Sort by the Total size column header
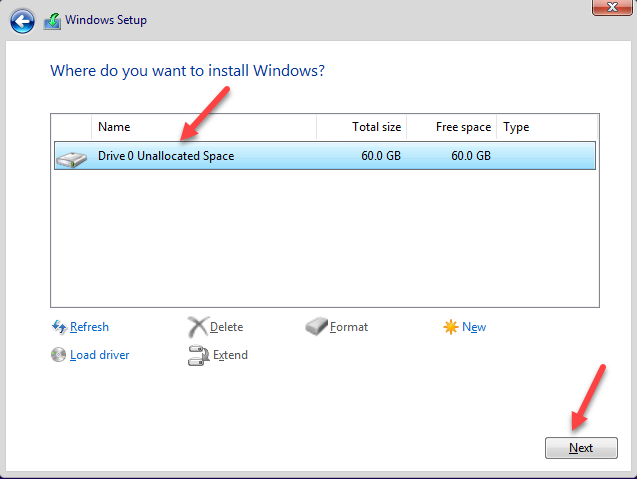This screenshot has height=479, width=637. click(x=362, y=127)
